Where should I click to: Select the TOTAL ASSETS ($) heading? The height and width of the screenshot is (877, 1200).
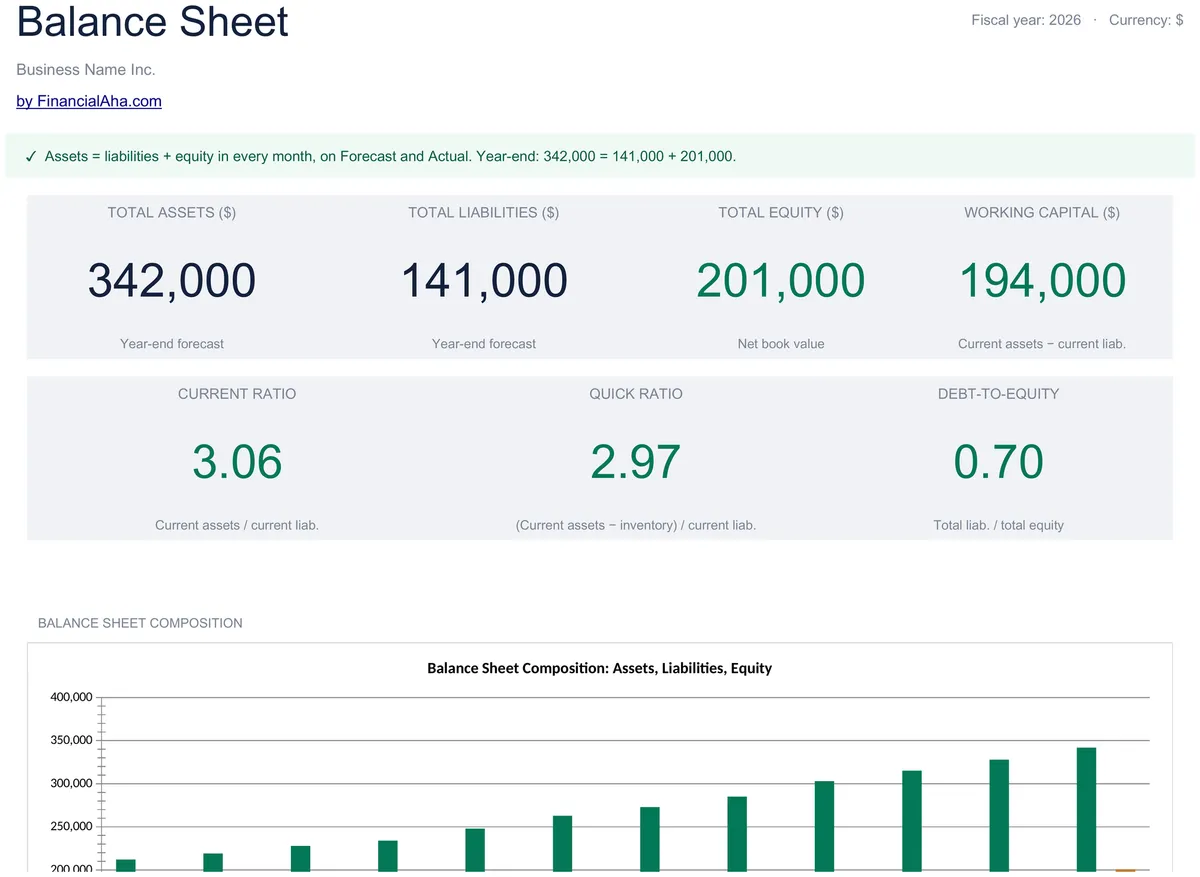172,212
